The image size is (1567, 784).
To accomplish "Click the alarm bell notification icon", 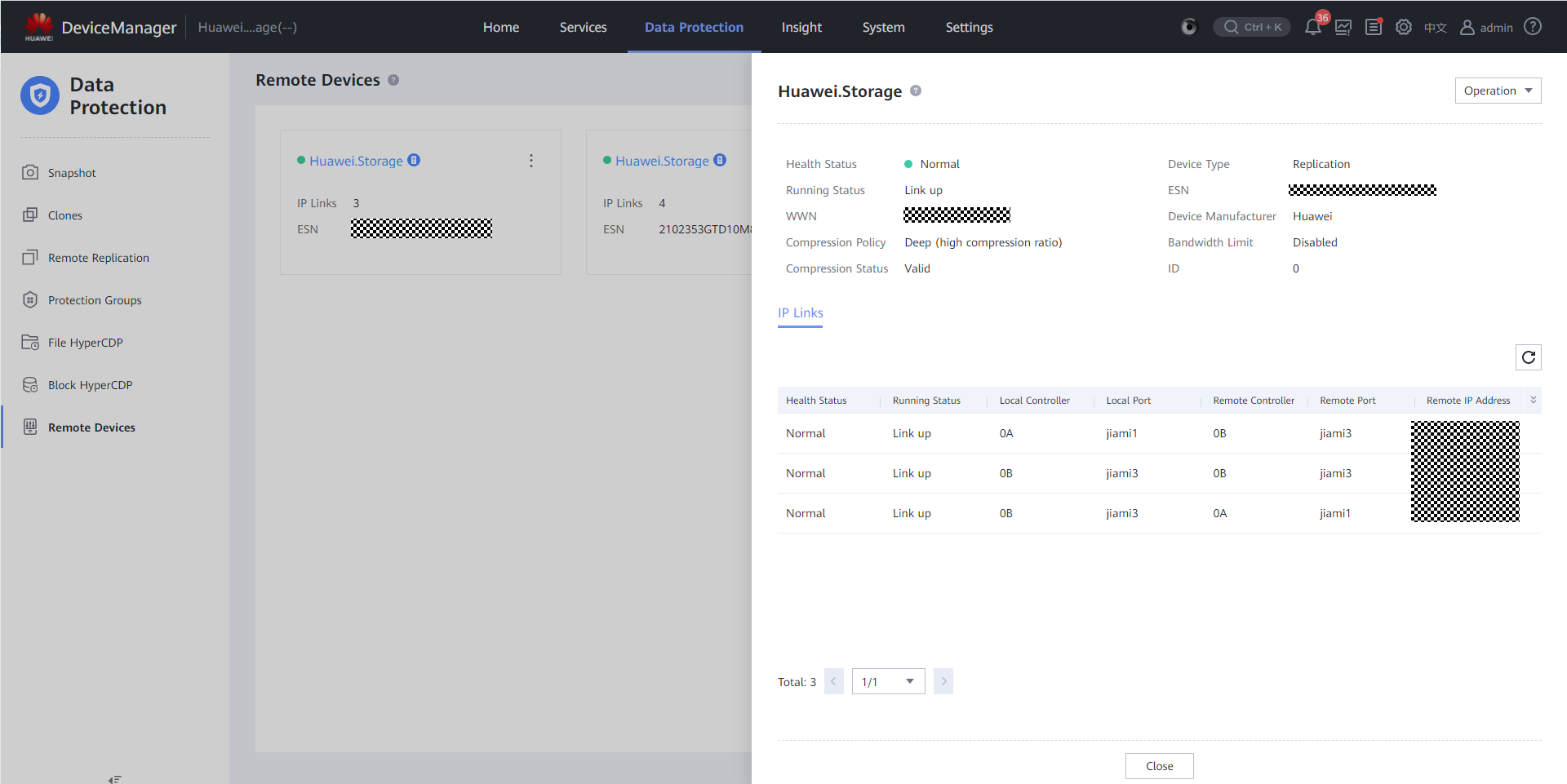I will pyautogui.click(x=1312, y=27).
